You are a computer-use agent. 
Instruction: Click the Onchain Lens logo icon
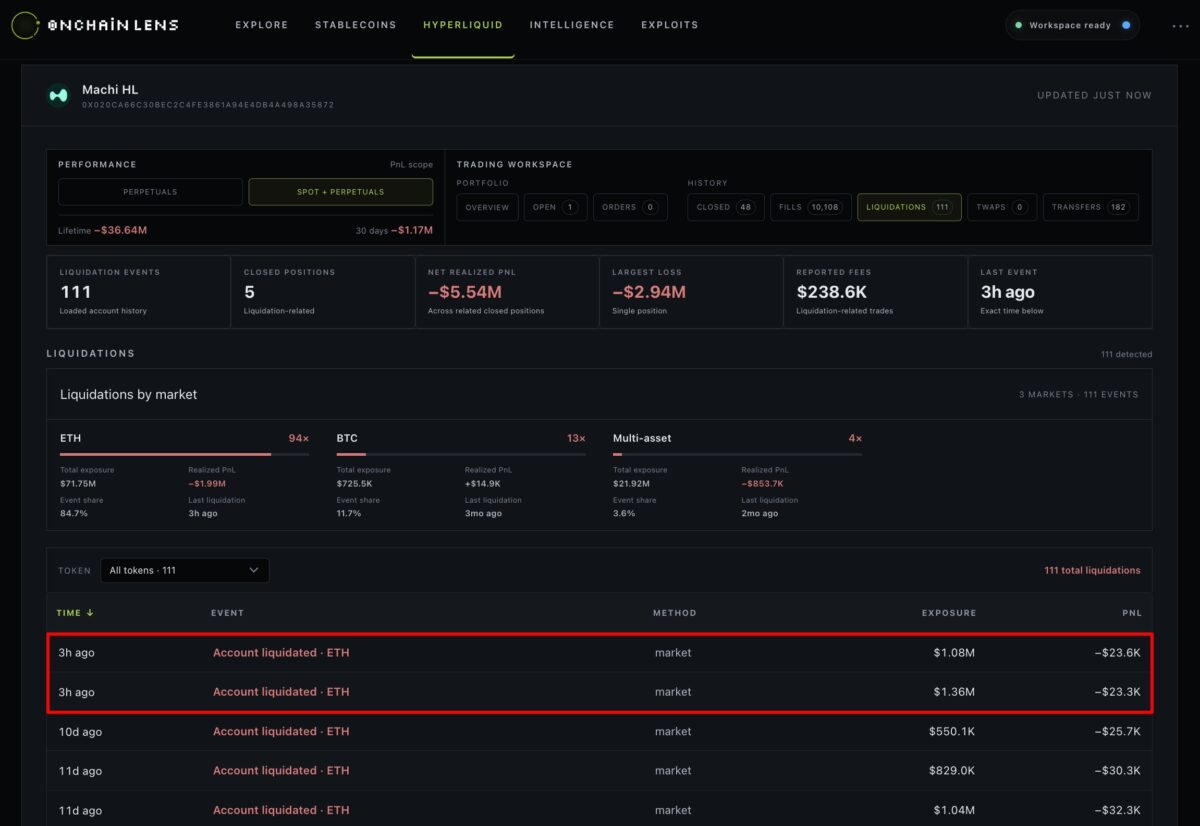coord(24,24)
